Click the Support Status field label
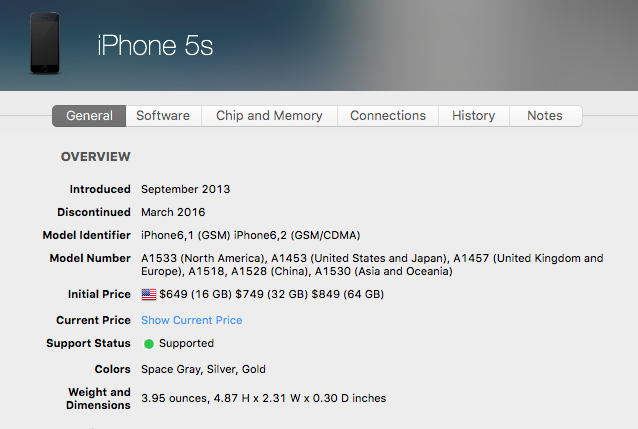This screenshot has width=638, height=429. click(x=89, y=344)
